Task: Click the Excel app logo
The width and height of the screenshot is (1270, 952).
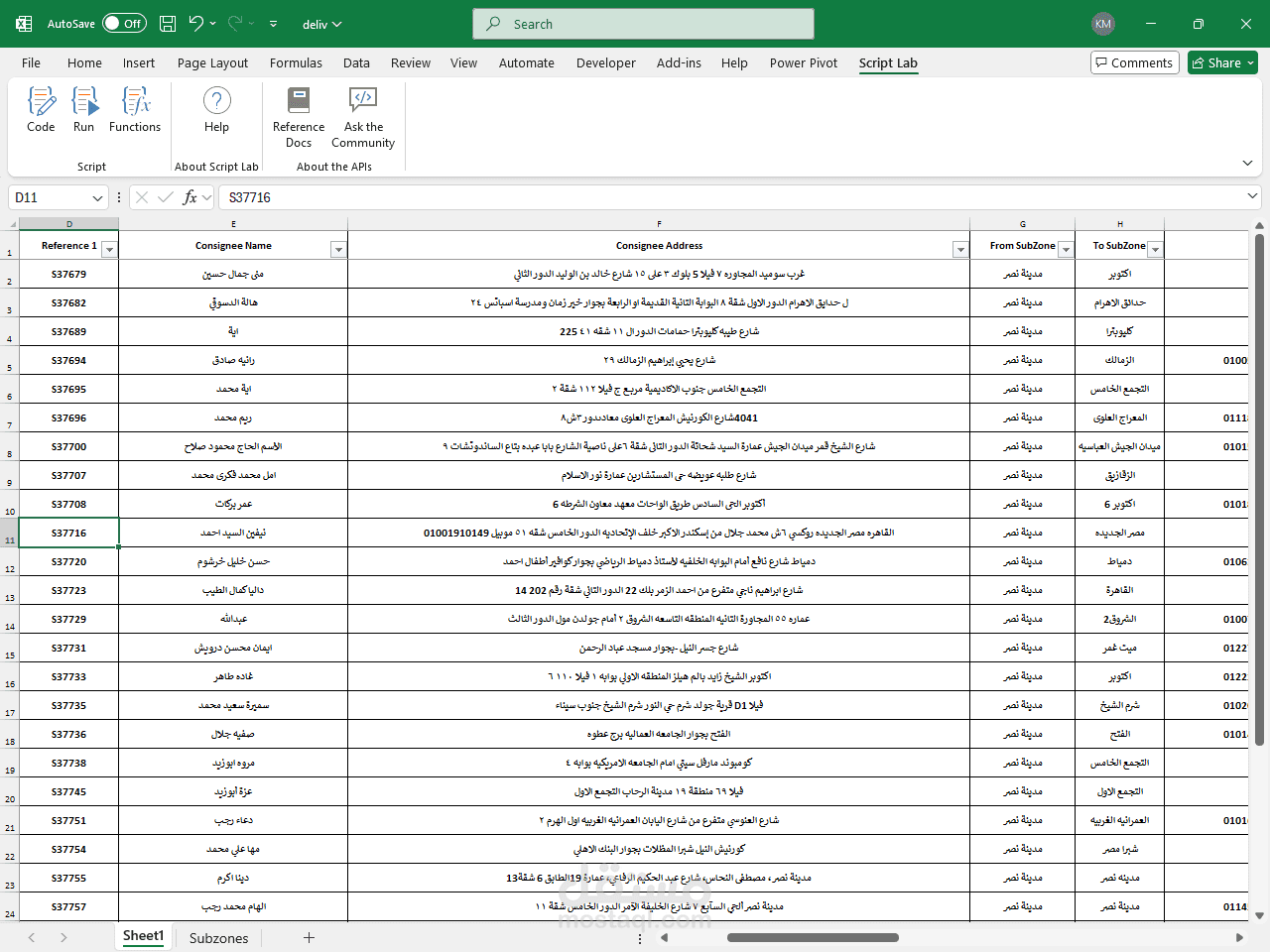Action: coord(24,24)
